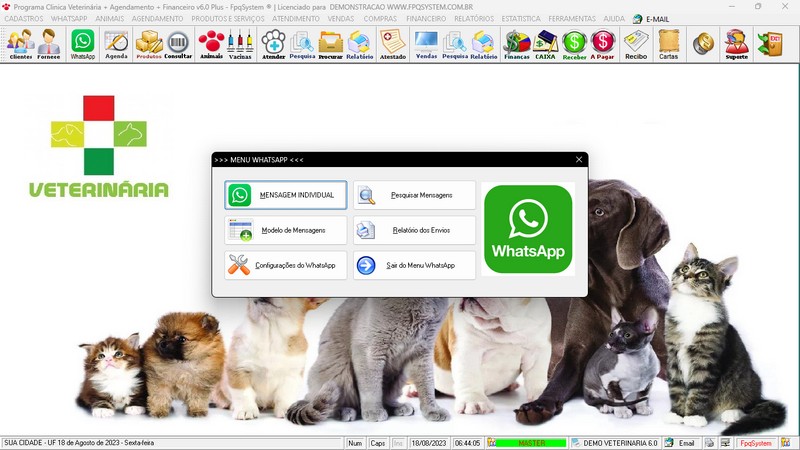
Task: Click the 18/08/2023 date status field
Action: [x=429, y=443]
